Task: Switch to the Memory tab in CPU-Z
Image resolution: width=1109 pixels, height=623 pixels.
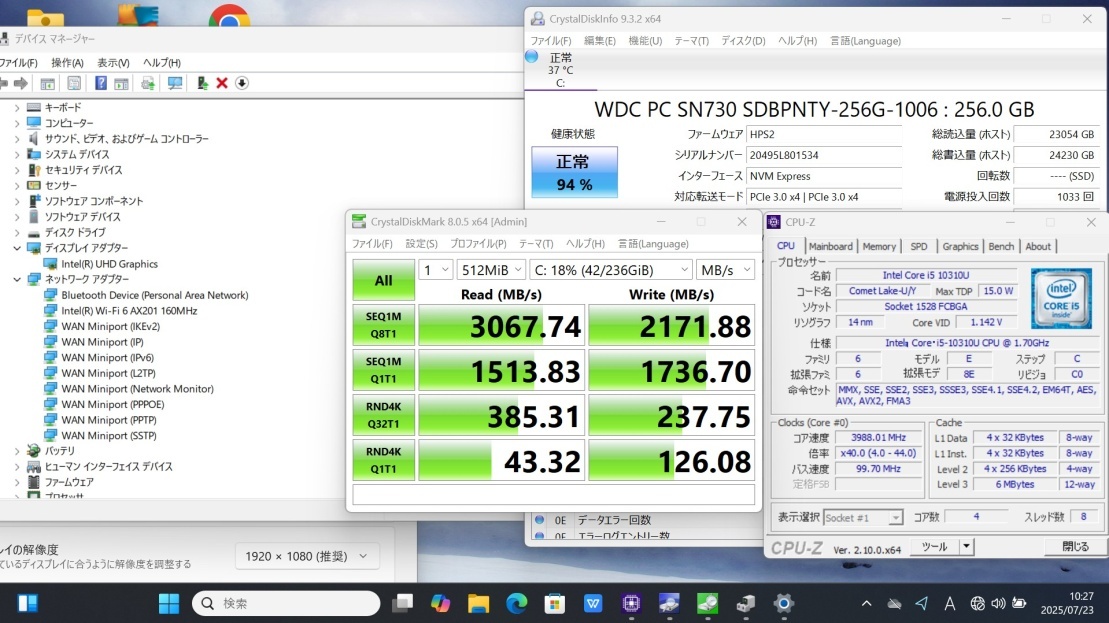Action: tap(879, 246)
